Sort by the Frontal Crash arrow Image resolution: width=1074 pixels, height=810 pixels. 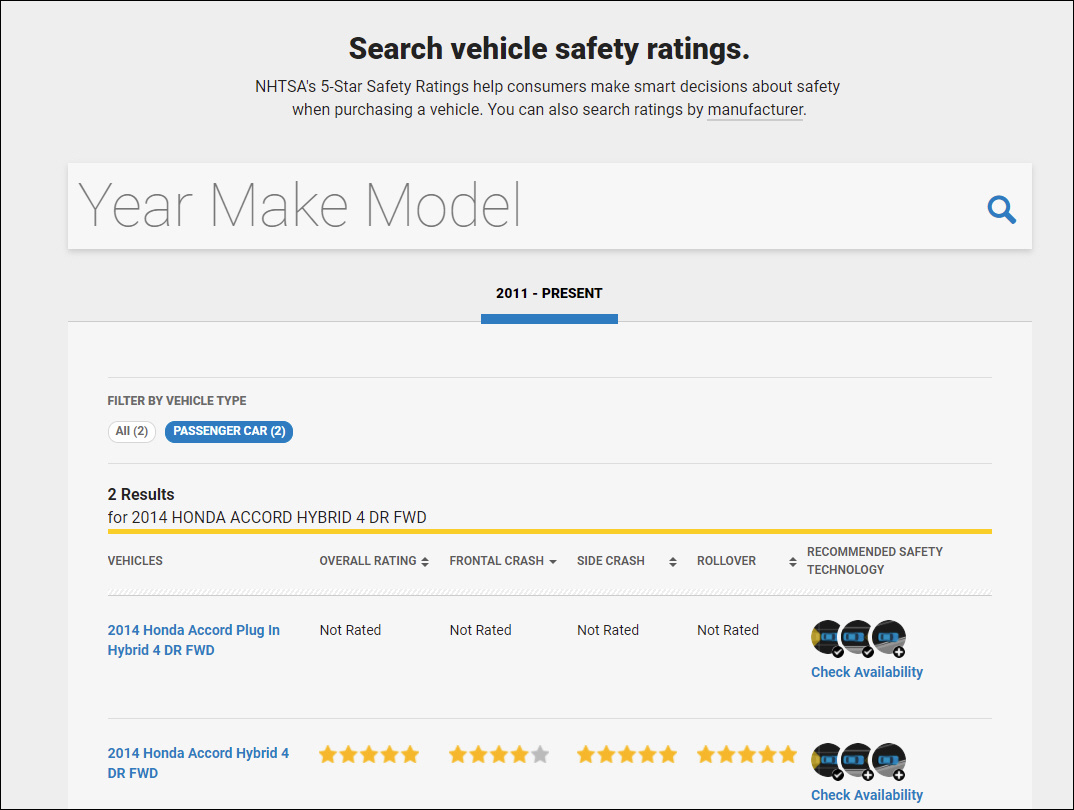coord(553,561)
